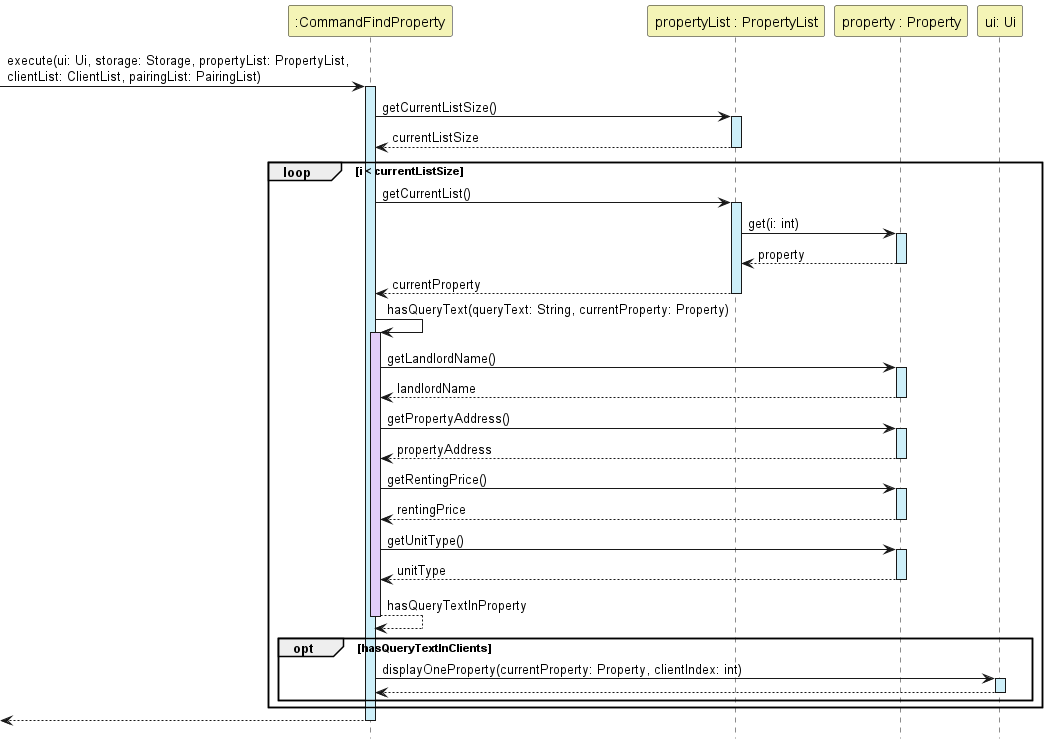Click the Property activation box for getPropertyAddress

(x=901, y=443)
